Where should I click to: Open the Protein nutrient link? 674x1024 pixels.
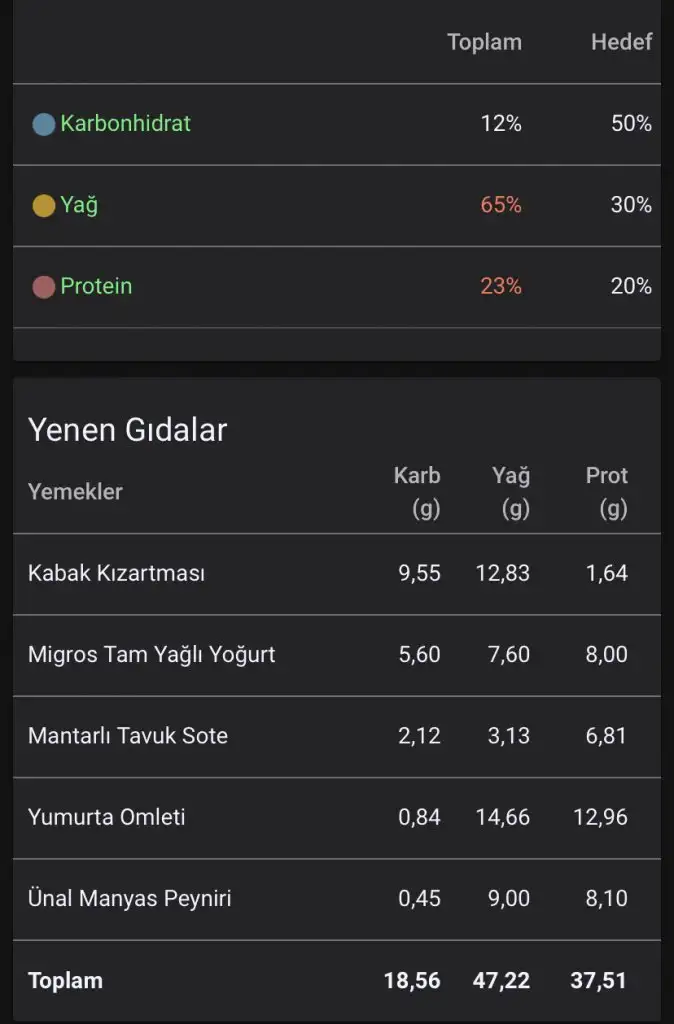[96, 286]
